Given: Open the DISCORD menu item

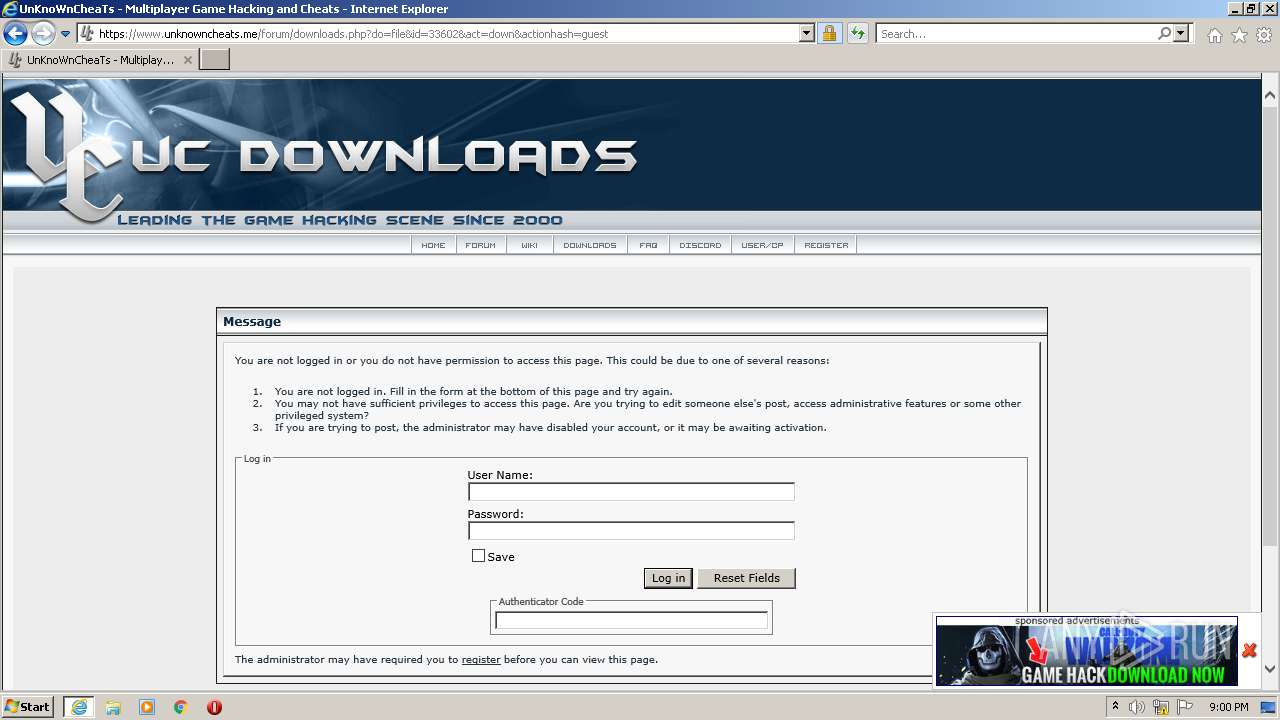Looking at the screenshot, I should pyautogui.click(x=700, y=245).
